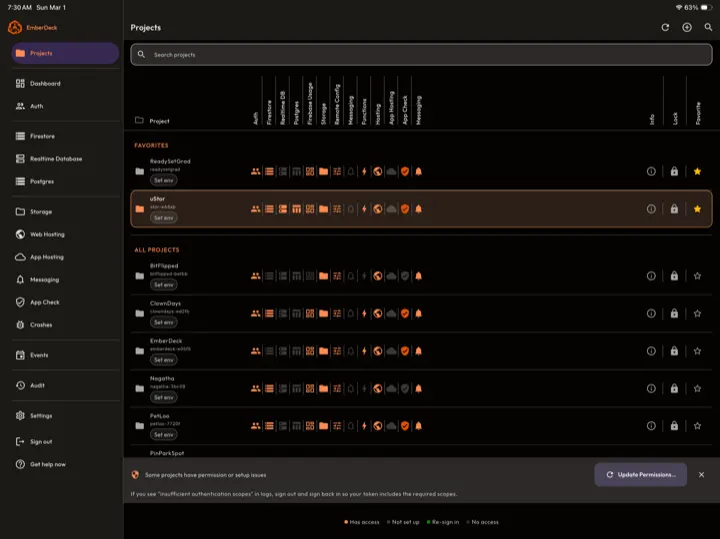Toggle lock for uStar project
Screen dimensions: 720x539
coord(674,209)
